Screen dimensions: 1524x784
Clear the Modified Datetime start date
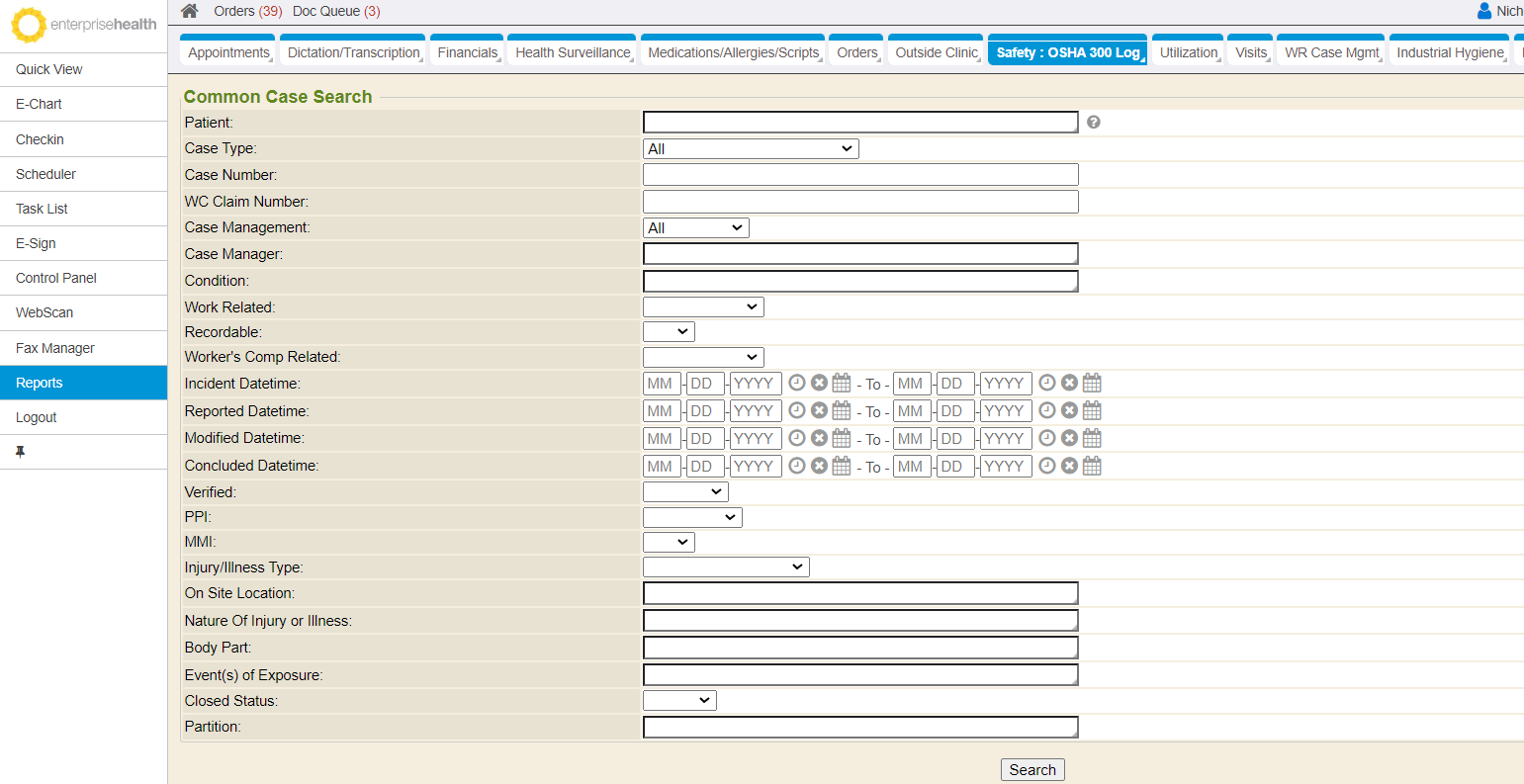coord(819,438)
